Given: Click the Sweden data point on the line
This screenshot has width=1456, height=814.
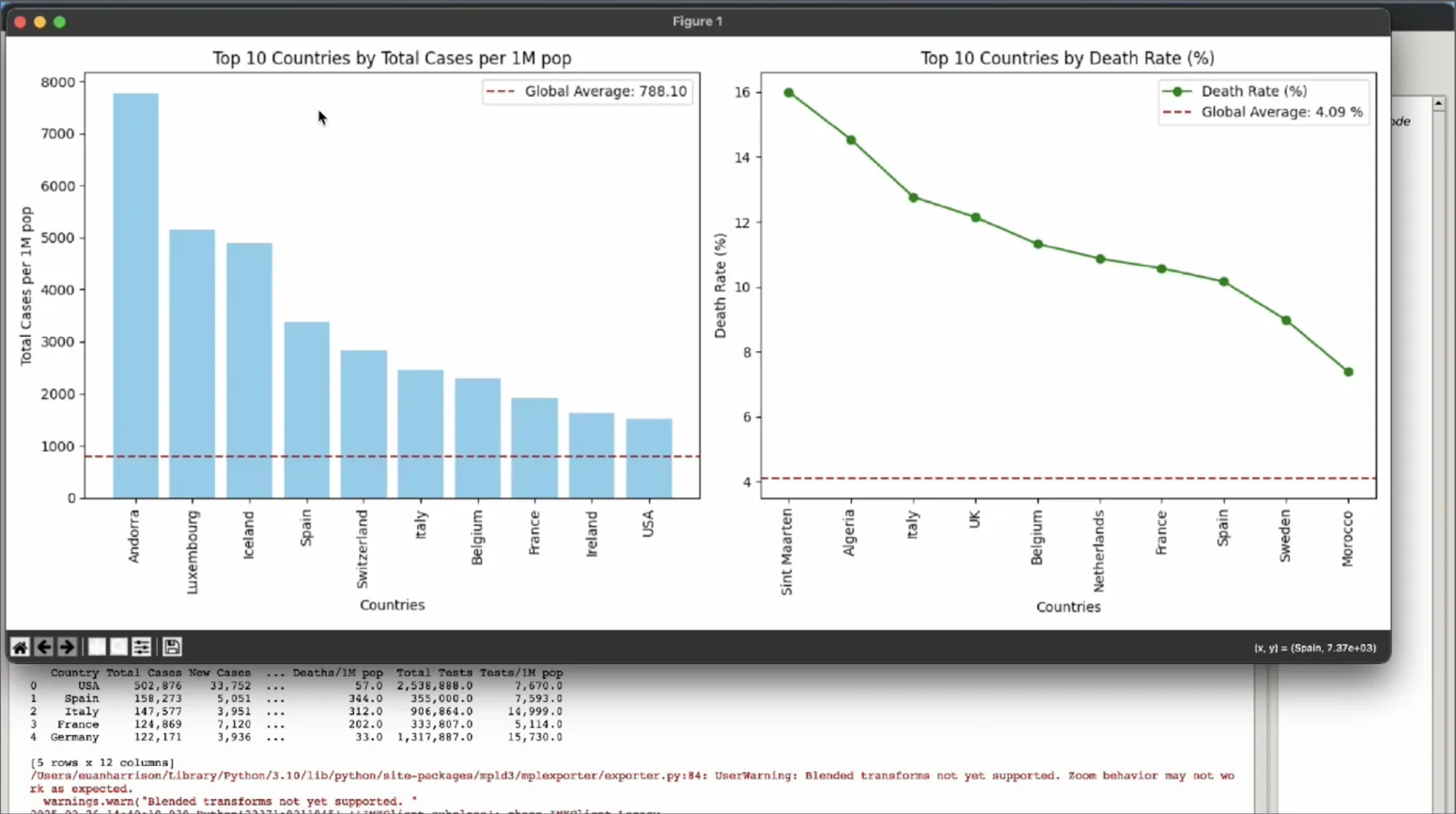Looking at the screenshot, I should 1286,320.
